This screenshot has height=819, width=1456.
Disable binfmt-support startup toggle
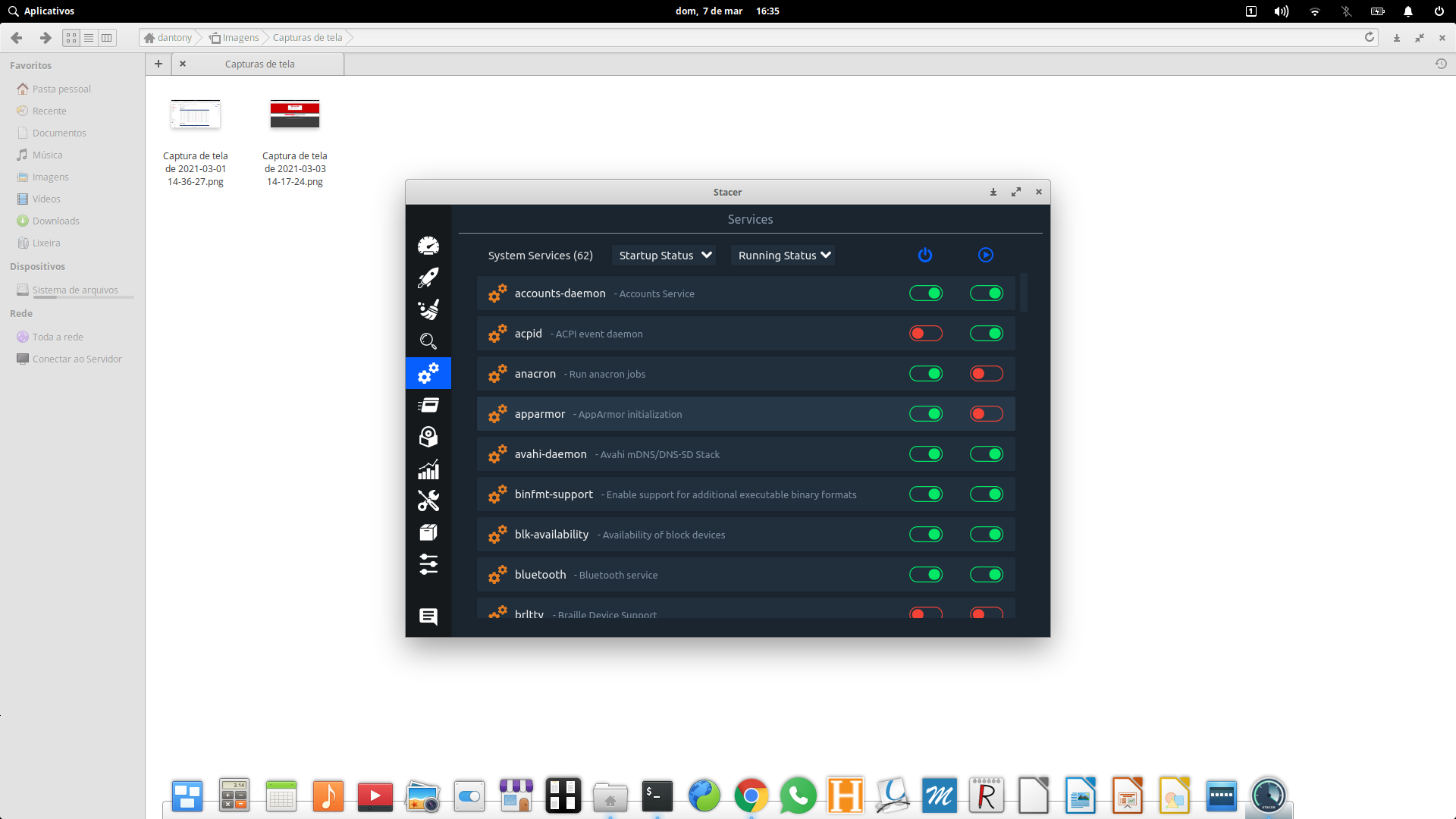pos(926,494)
